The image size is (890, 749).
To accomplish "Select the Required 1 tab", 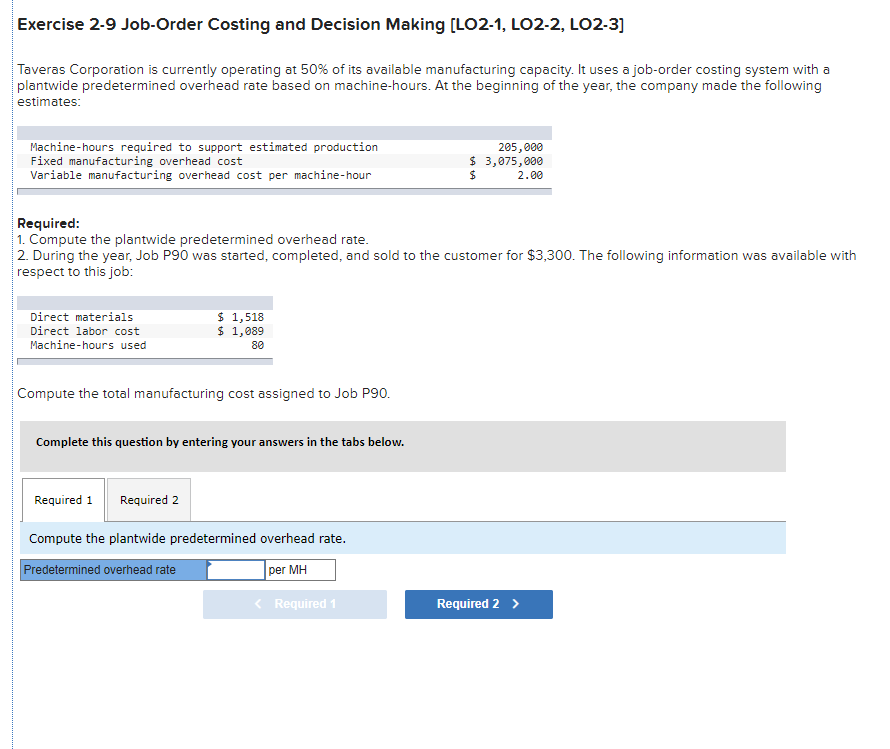I will click(63, 499).
